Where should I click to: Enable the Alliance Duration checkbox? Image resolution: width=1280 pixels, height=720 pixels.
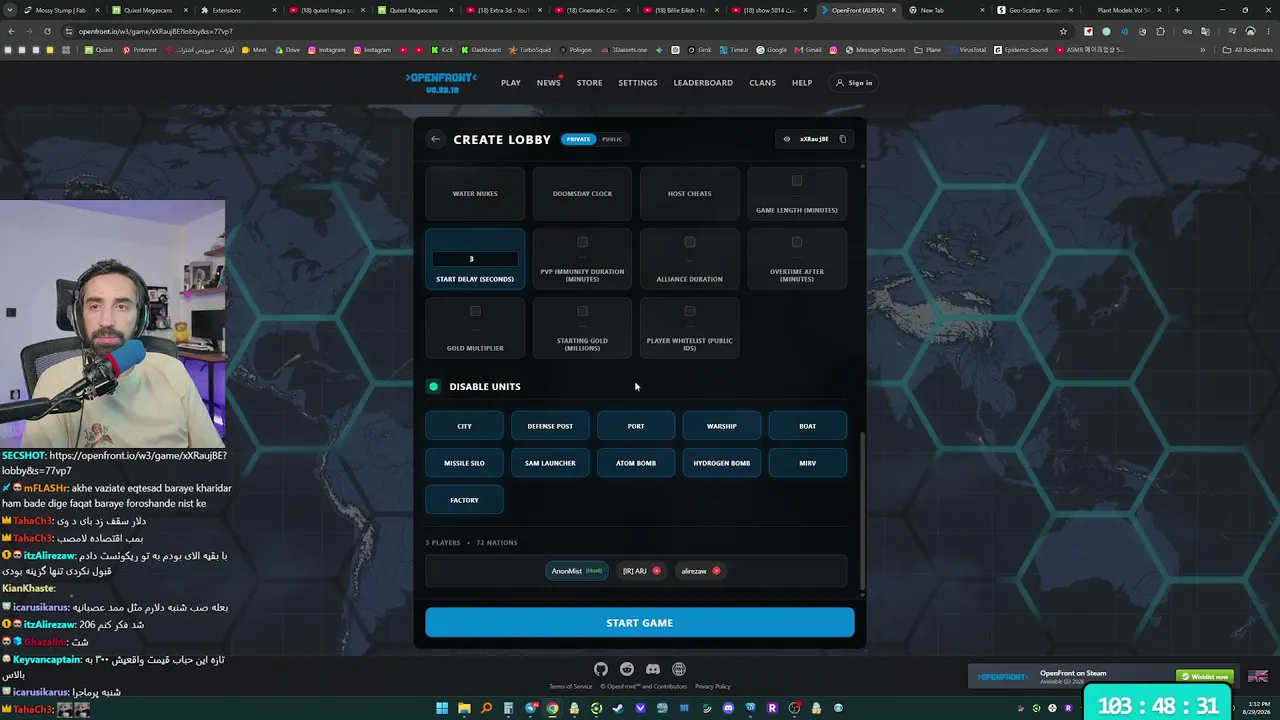(690, 242)
